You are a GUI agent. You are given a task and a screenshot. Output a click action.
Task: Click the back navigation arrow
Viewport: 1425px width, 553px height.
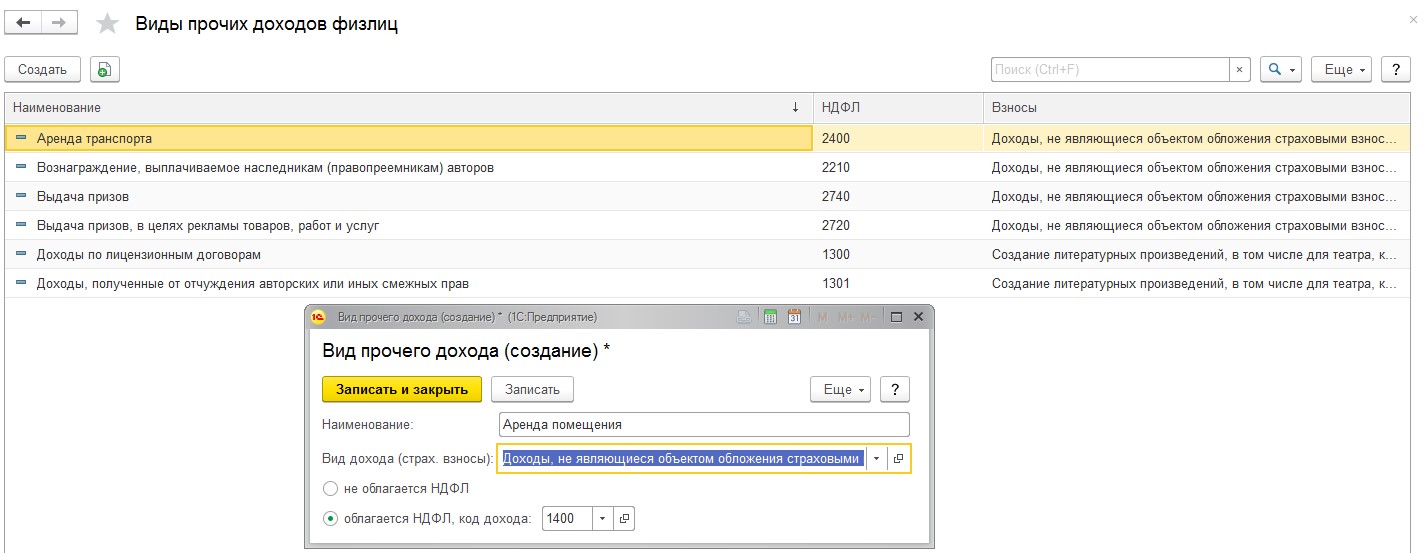(x=23, y=23)
